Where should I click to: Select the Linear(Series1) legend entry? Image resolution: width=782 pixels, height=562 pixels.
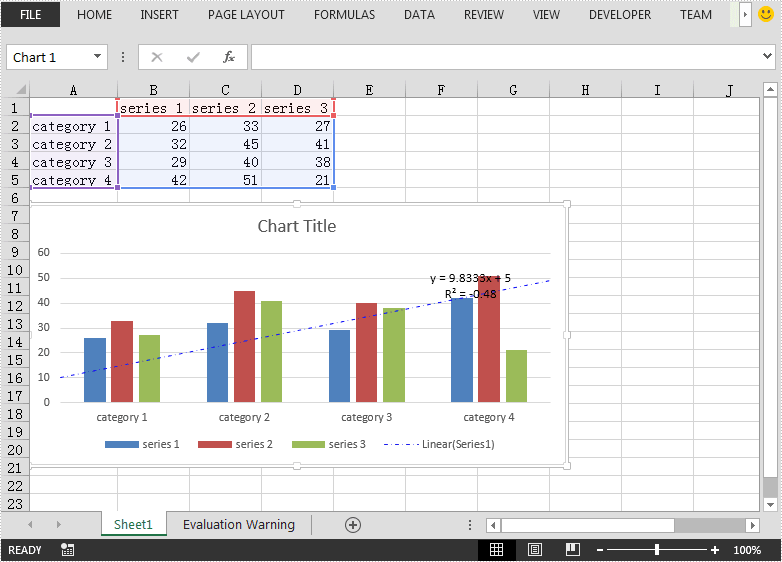click(439, 444)
